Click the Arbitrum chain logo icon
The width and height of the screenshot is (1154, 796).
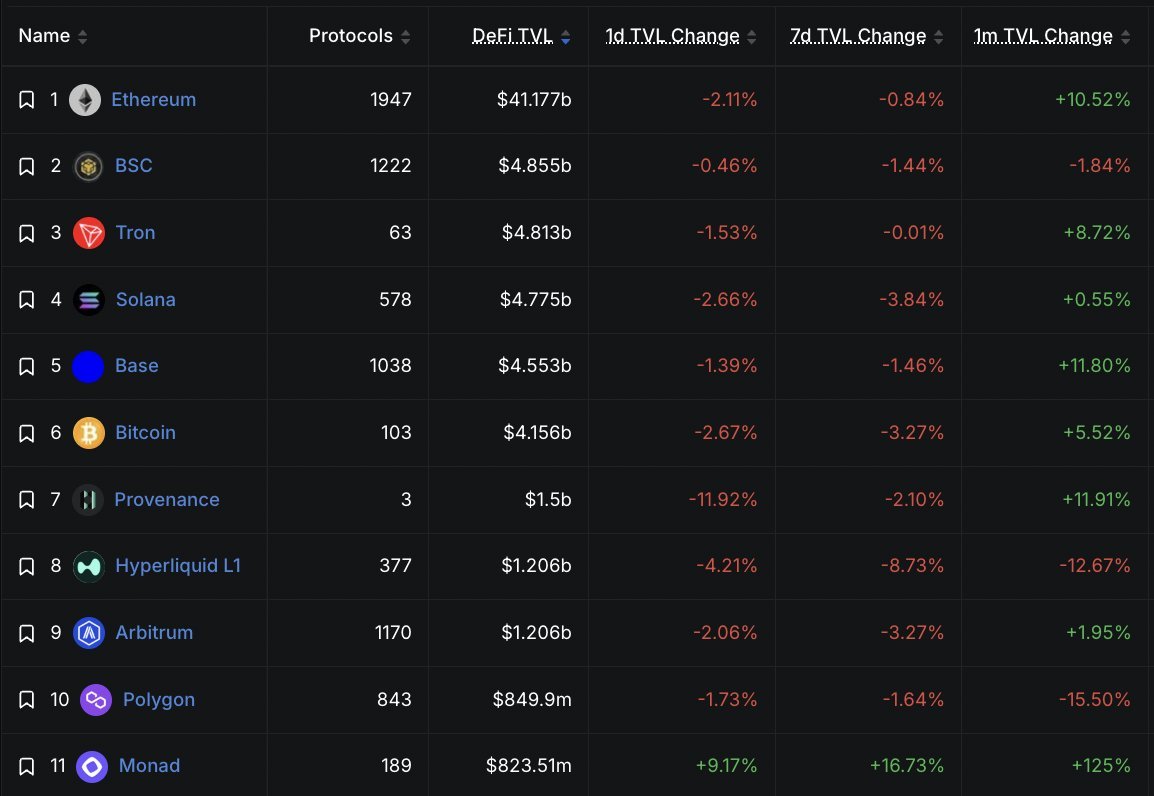[x=88, y=633]
